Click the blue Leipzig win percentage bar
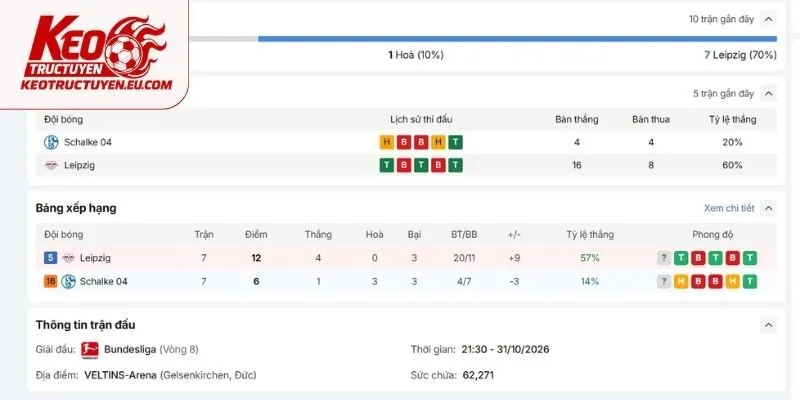 tap(517, 39)
